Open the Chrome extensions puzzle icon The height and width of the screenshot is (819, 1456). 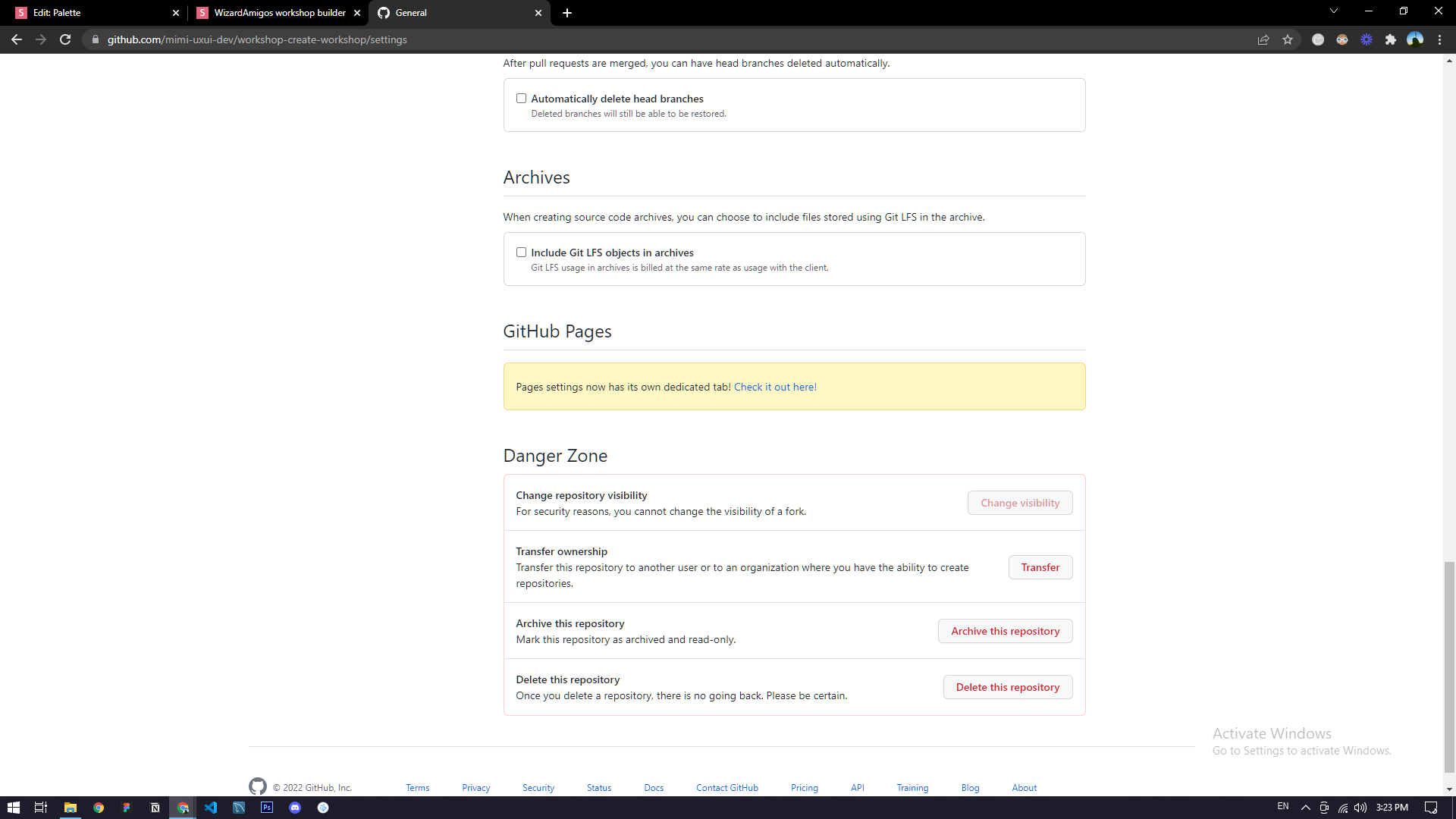tap(1391, 39)
